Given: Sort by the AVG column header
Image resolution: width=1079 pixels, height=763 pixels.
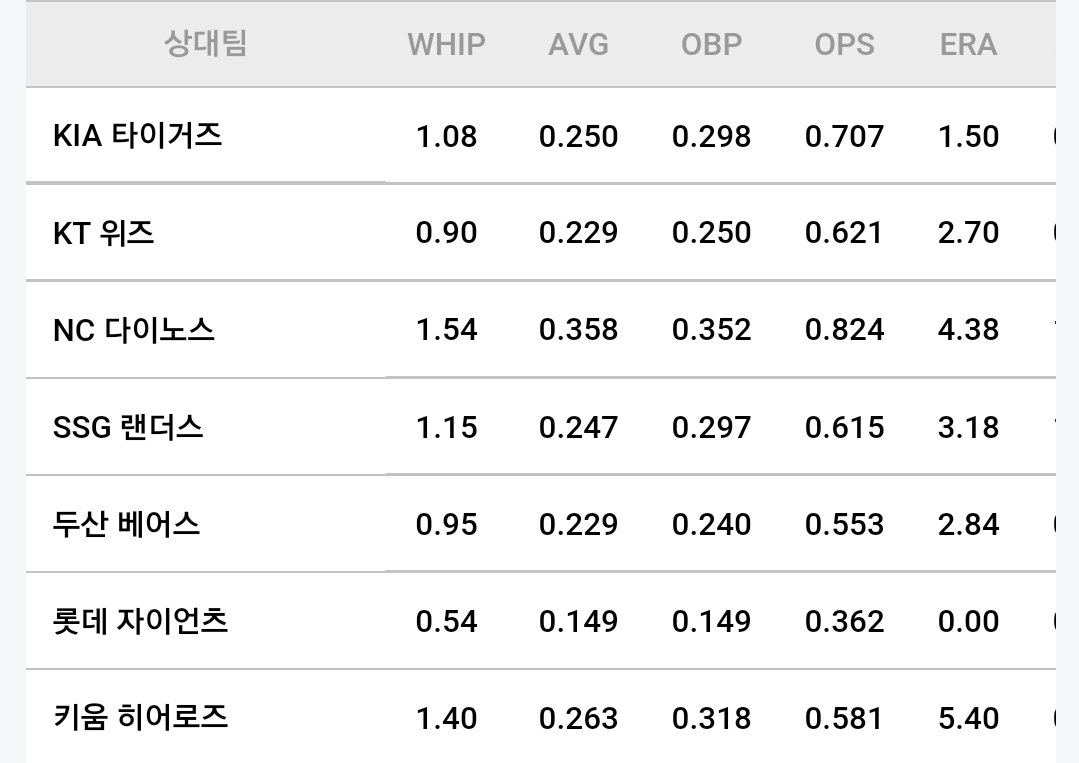Looking at the screenshot, I should [x=579, y=45].
